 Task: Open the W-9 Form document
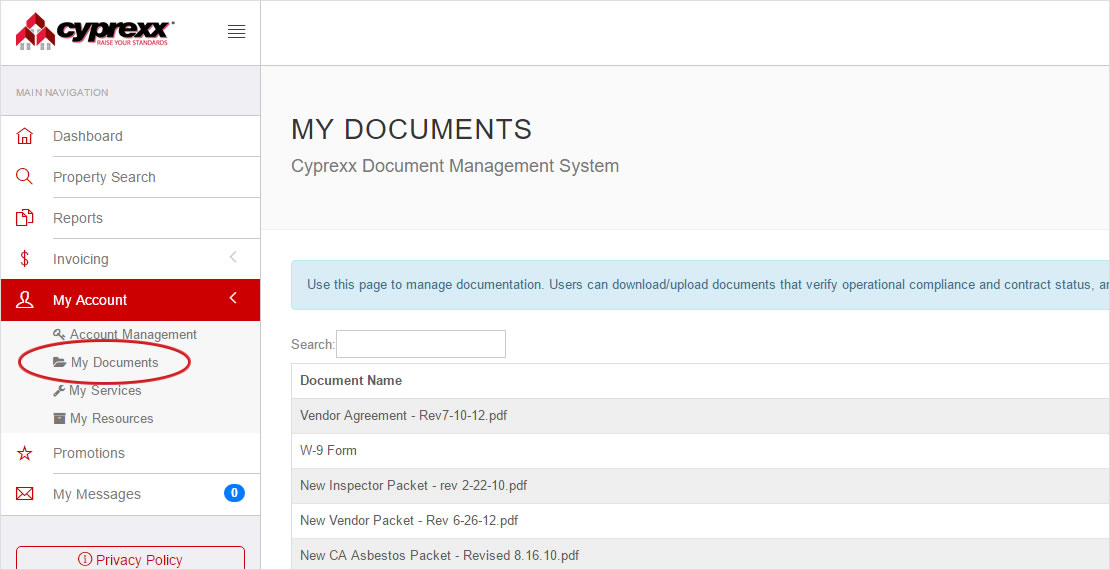coord(328,451)
